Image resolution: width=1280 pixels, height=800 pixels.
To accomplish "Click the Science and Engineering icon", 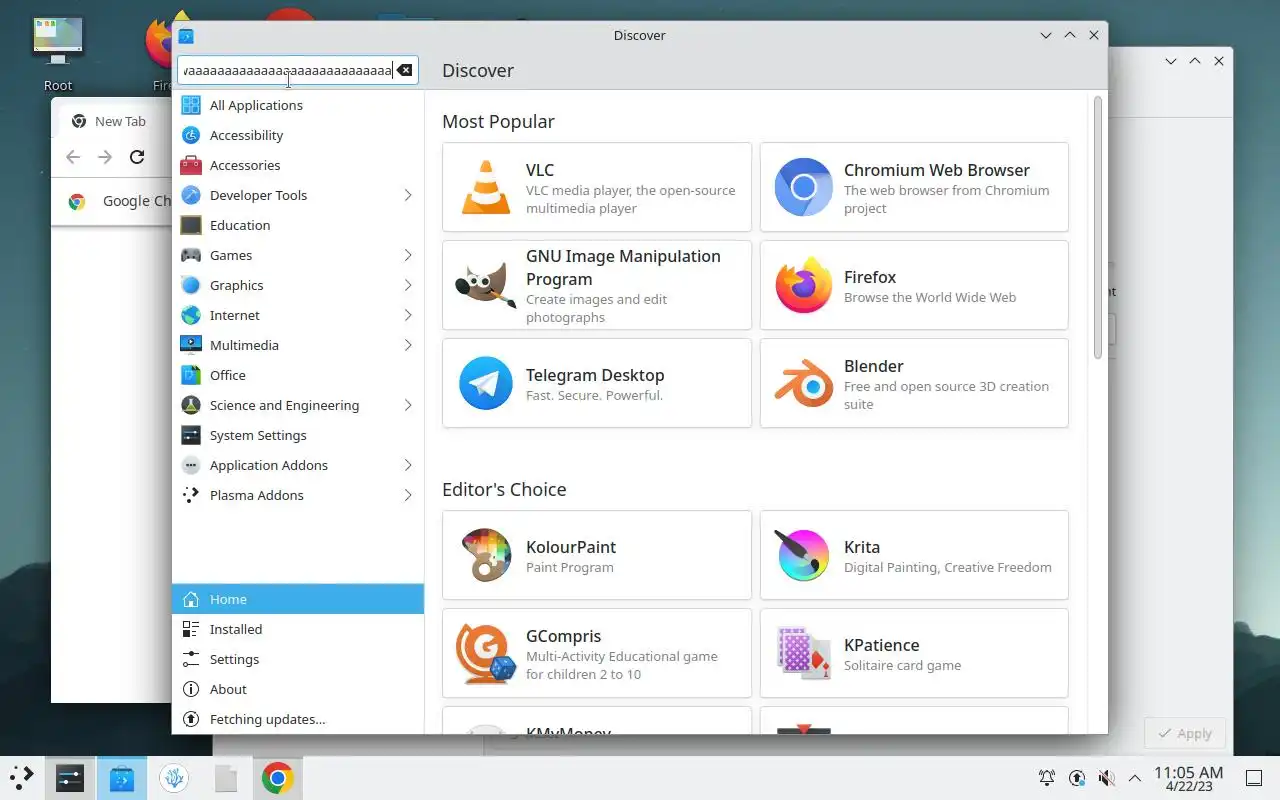I will pos(191,405).
